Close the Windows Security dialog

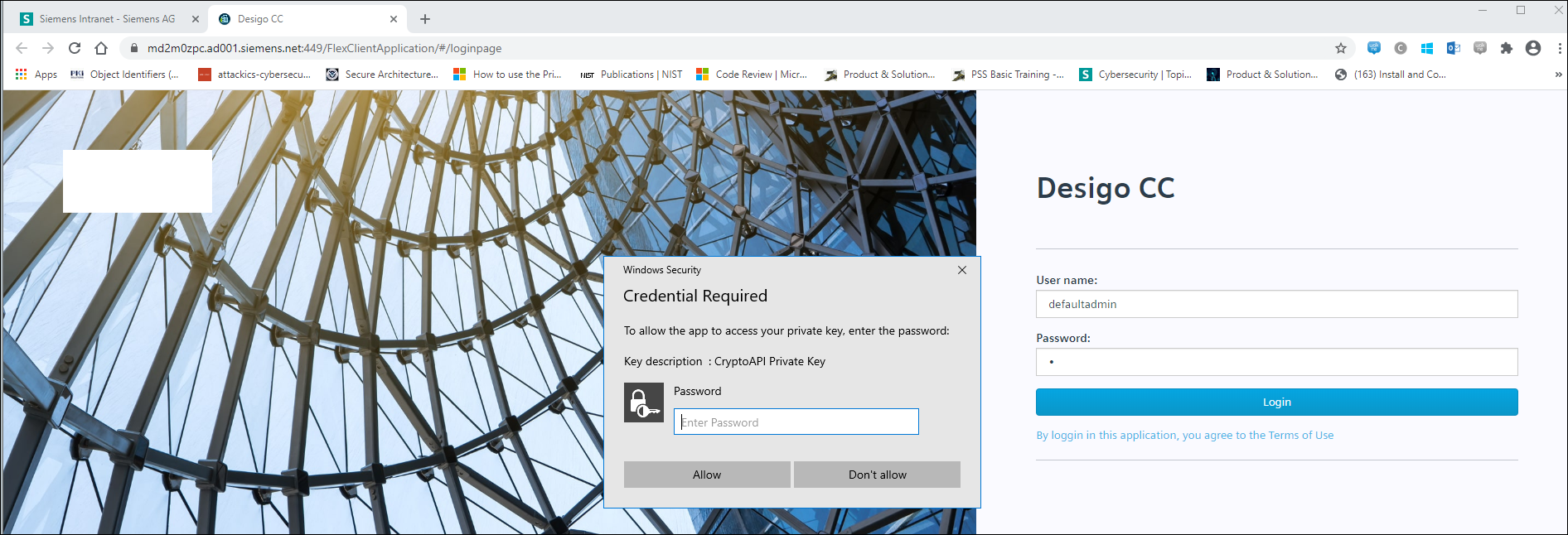[961, 270]
